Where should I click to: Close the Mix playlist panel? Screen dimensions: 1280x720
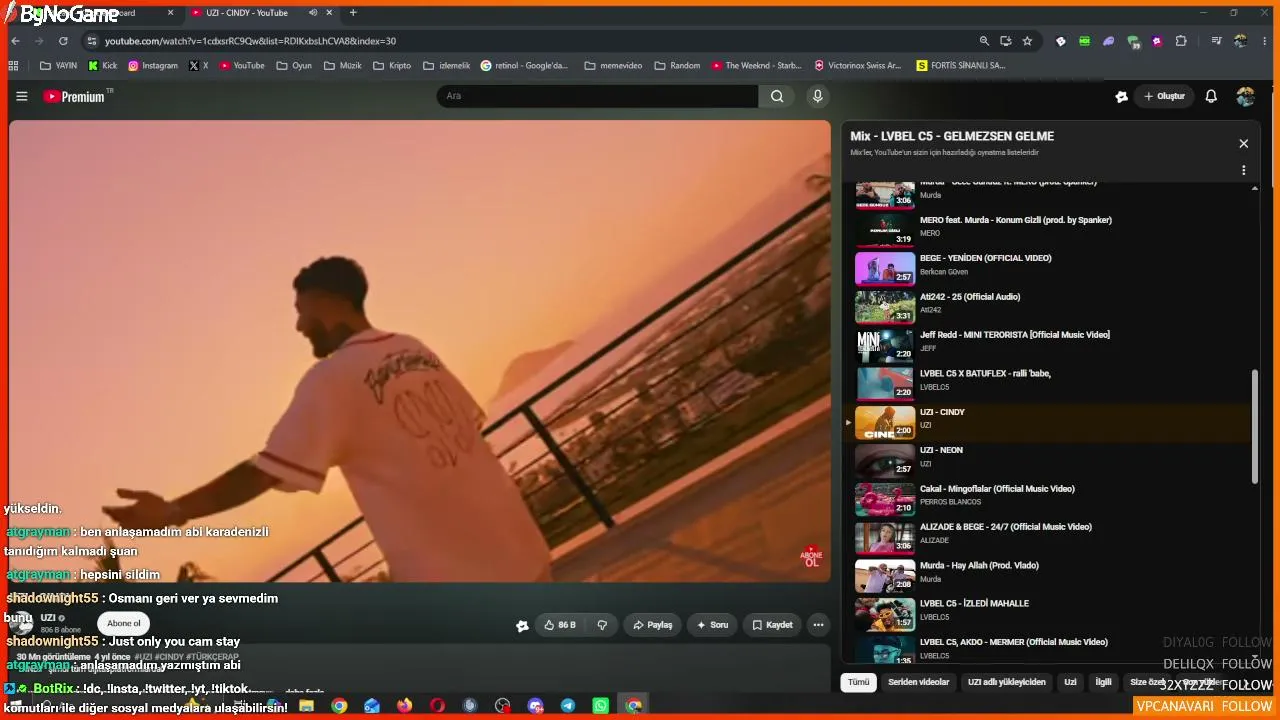click(x=1243, y=144)
